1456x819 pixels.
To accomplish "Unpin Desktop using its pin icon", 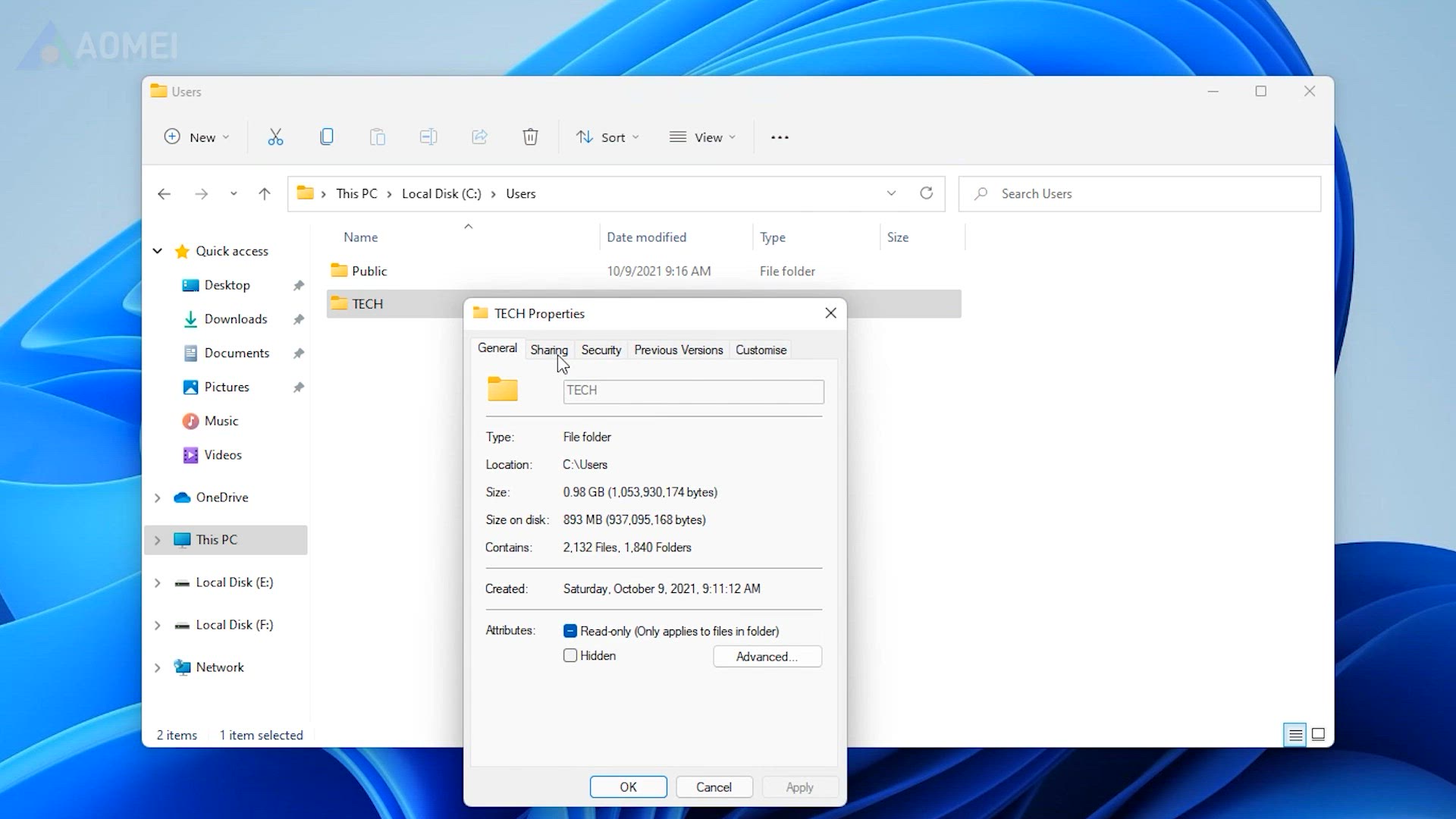I will tap(299, 285).
